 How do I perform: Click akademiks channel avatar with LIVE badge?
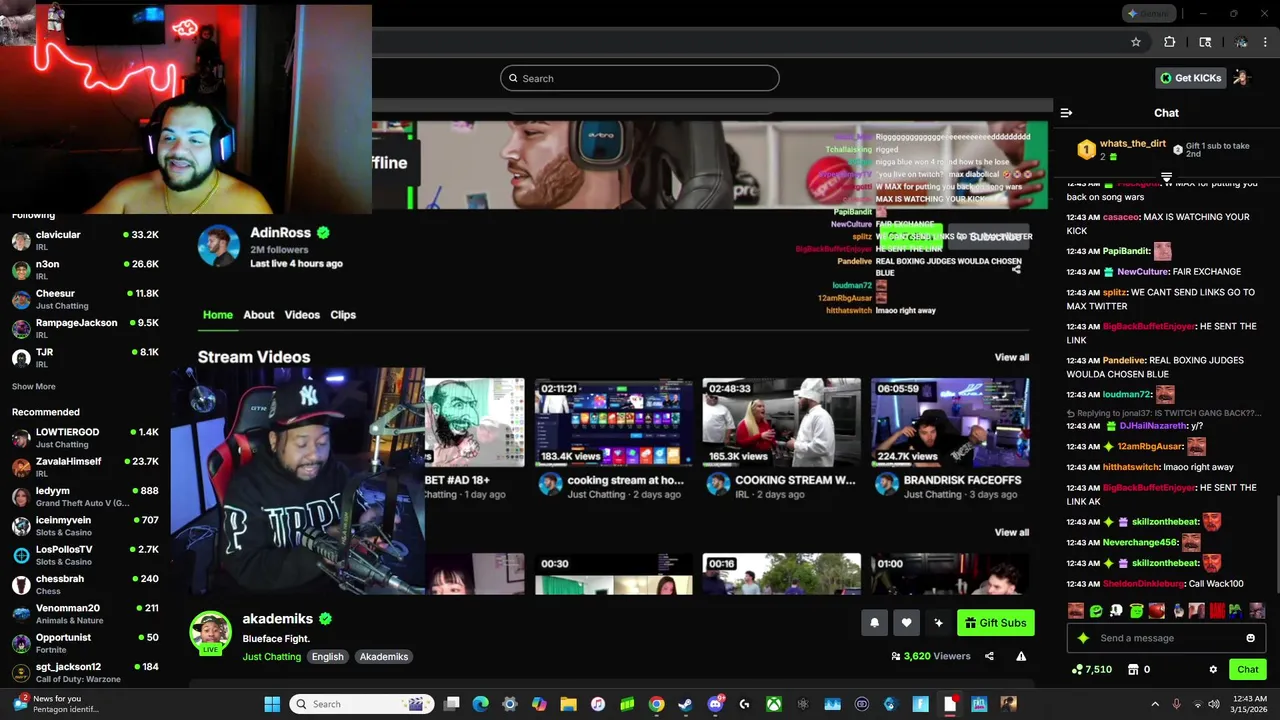[211, 633]
